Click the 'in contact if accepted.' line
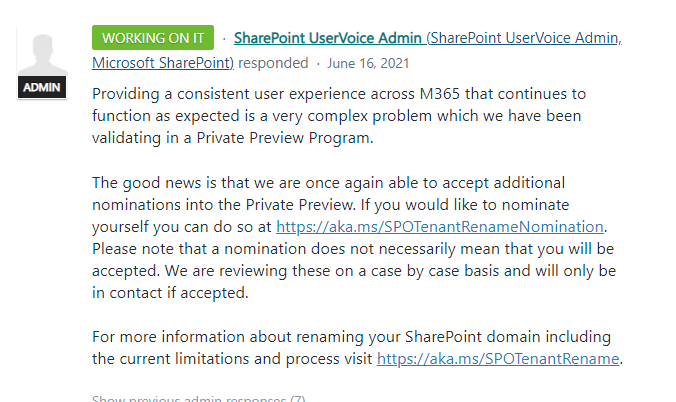The width and height of the screenshot is (676, 402). point(170,292)
